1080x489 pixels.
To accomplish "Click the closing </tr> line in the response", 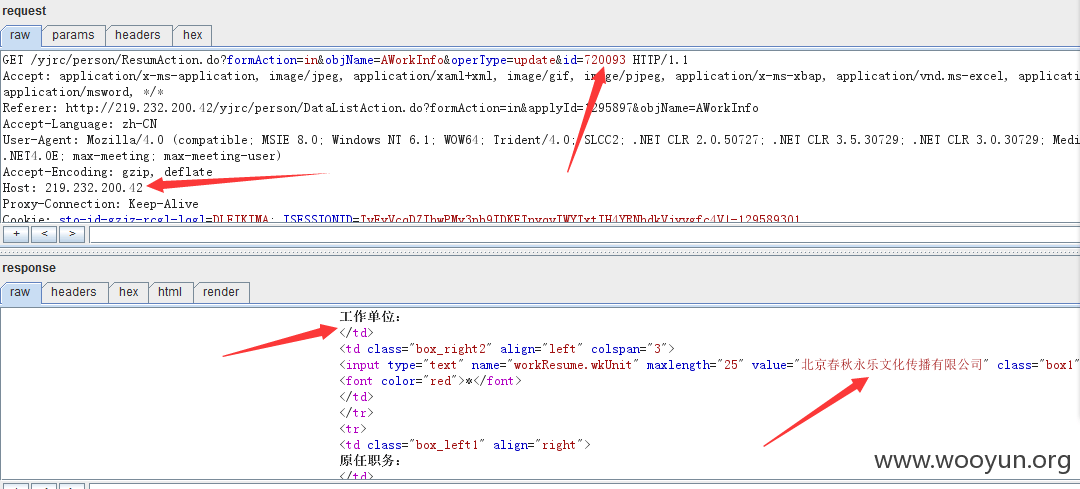I will click(355, 413).
